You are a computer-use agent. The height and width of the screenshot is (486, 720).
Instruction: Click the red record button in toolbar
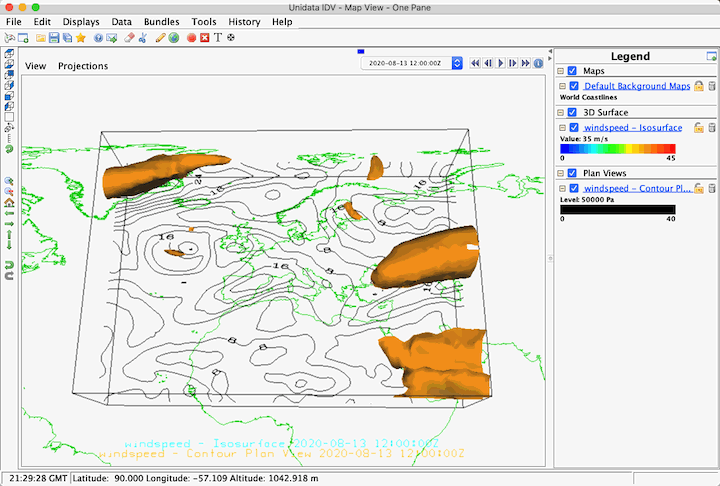click(x=190, y=38)
